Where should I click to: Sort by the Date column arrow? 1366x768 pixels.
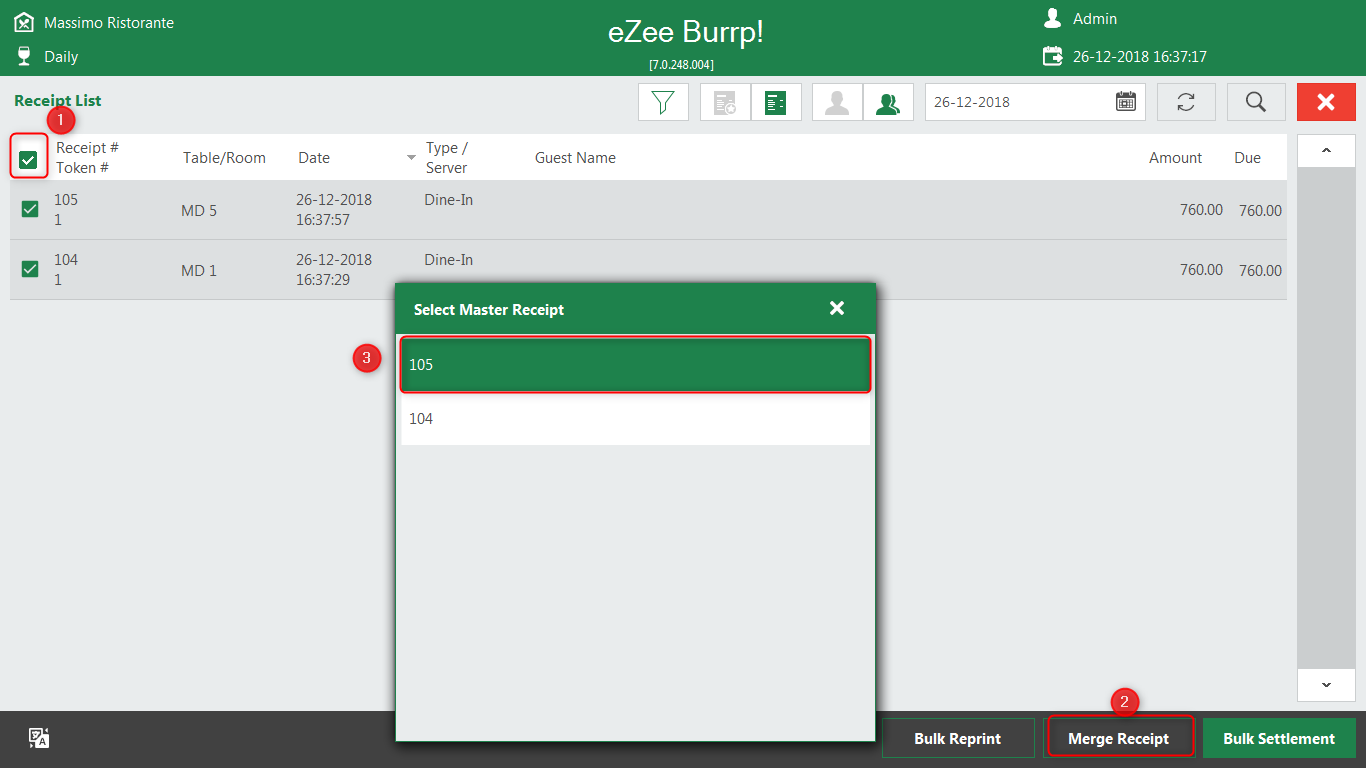click(x=411, y=158)
